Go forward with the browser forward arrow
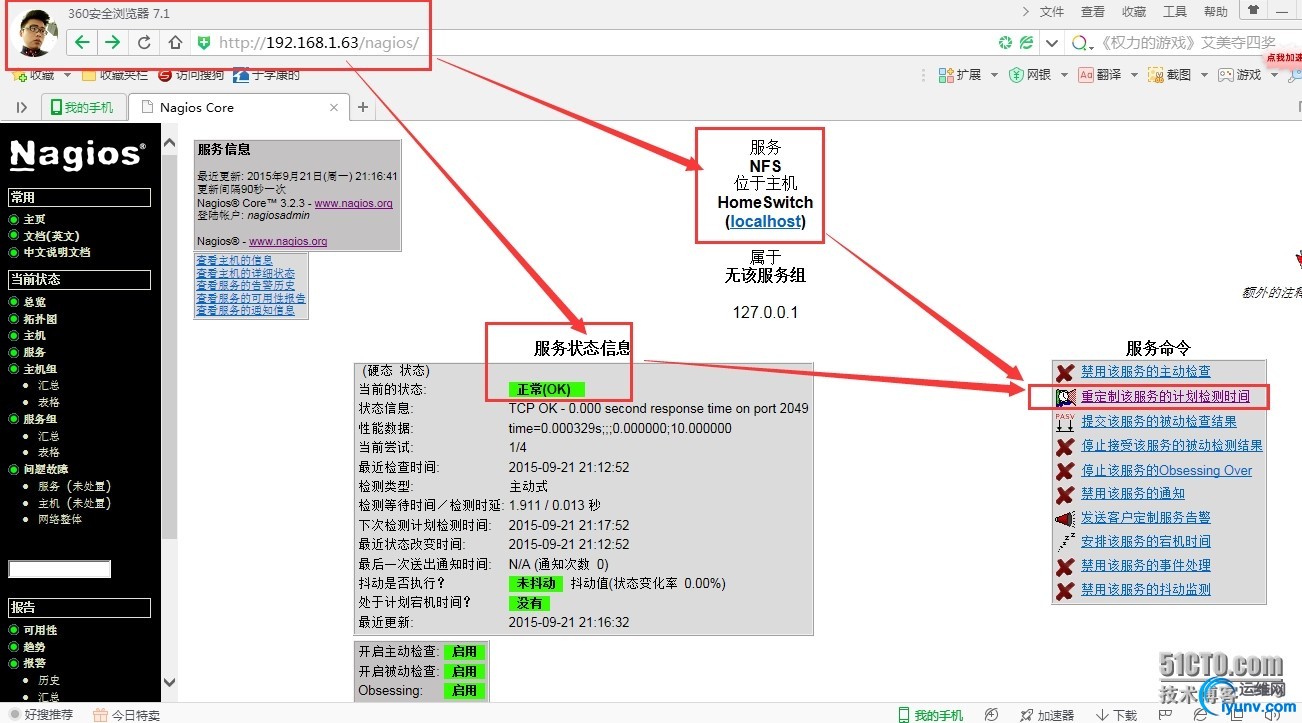 pyautogui.click(x=112, y=42)
